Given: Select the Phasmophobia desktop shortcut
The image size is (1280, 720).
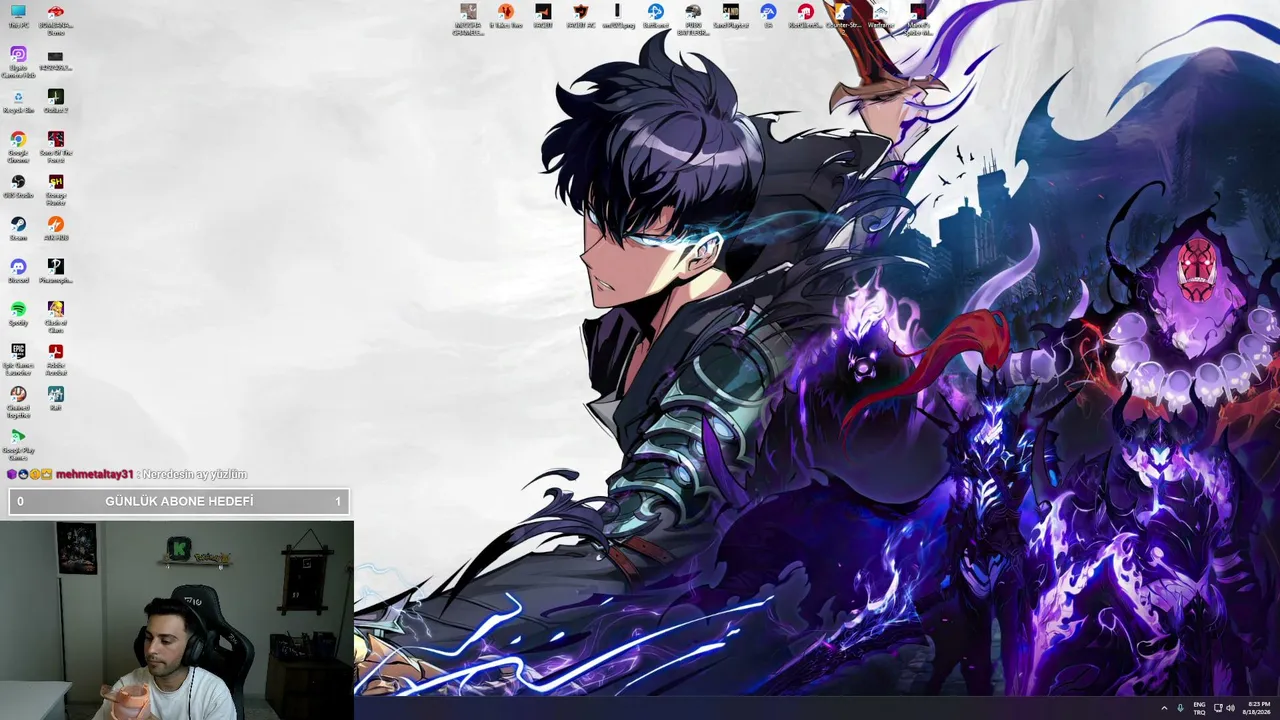Looking at the screenshot, I should pos(56,271).
